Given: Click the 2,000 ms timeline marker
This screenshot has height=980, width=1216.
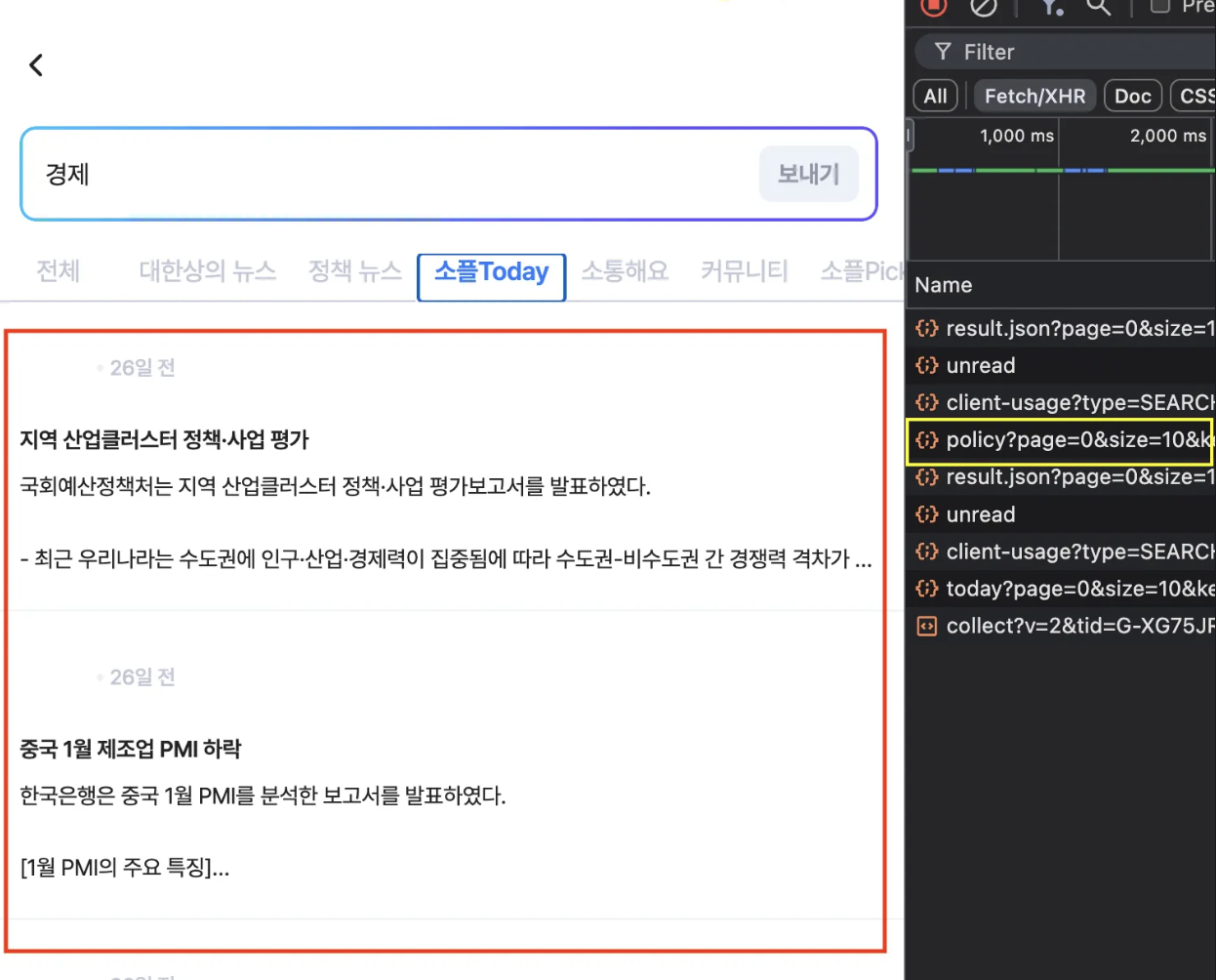Looking at the screenshot, I should click(x=1168, y=136).
